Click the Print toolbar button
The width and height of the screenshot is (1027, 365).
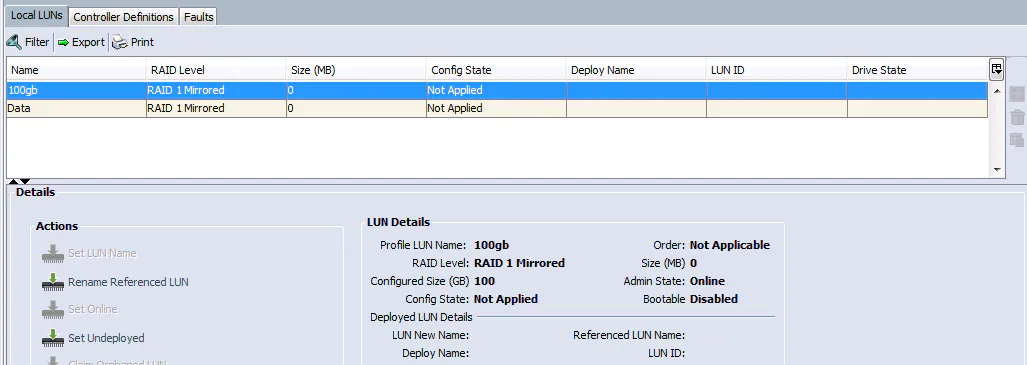tap(133, 42)
